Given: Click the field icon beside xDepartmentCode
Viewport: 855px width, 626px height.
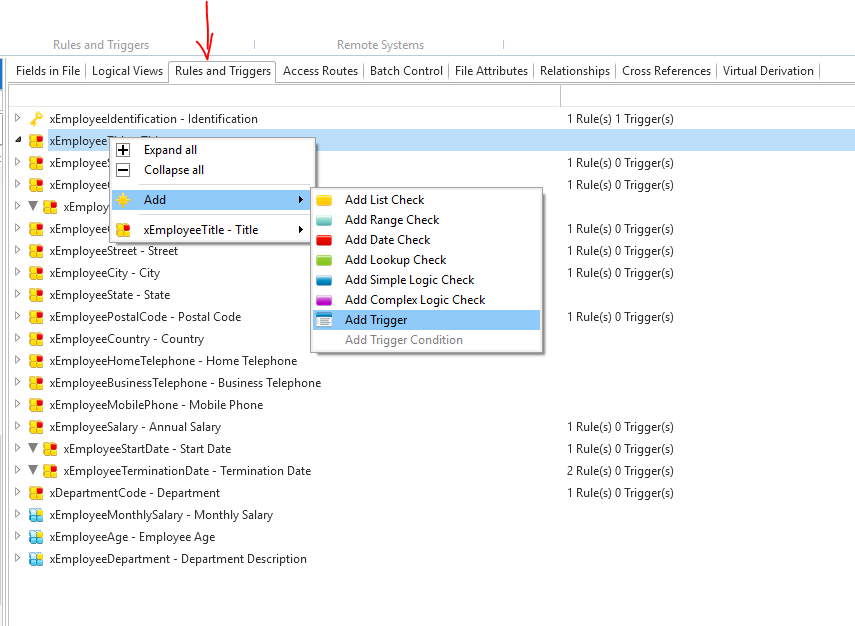Looking at the screenshot, I should [36, 493].
